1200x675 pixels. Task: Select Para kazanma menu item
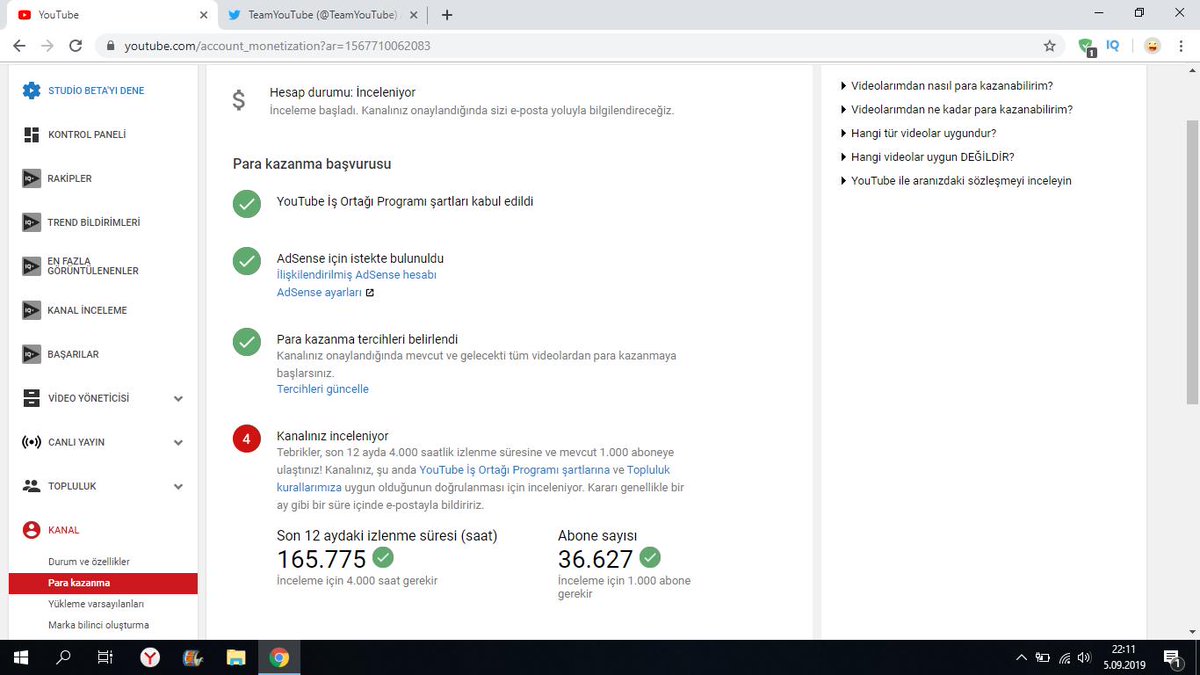pos(103,583)
